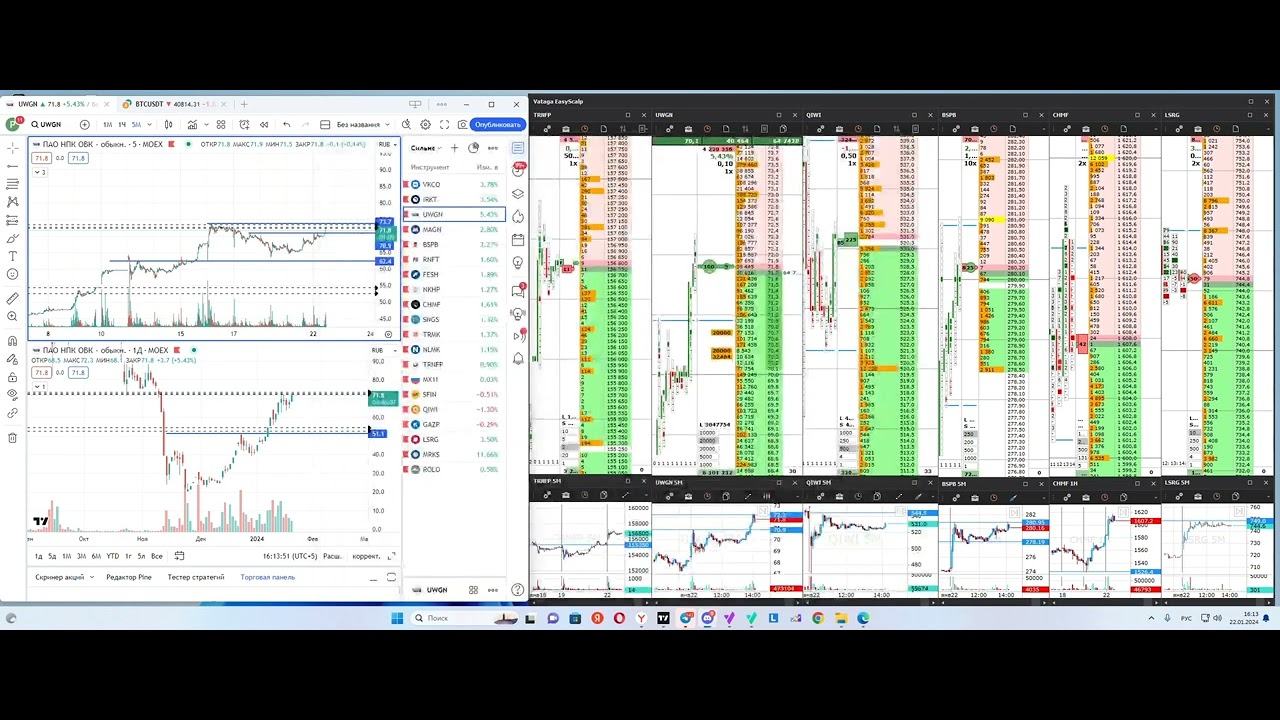
Task: Open the indicators menu
Action: tap(194, 124)
